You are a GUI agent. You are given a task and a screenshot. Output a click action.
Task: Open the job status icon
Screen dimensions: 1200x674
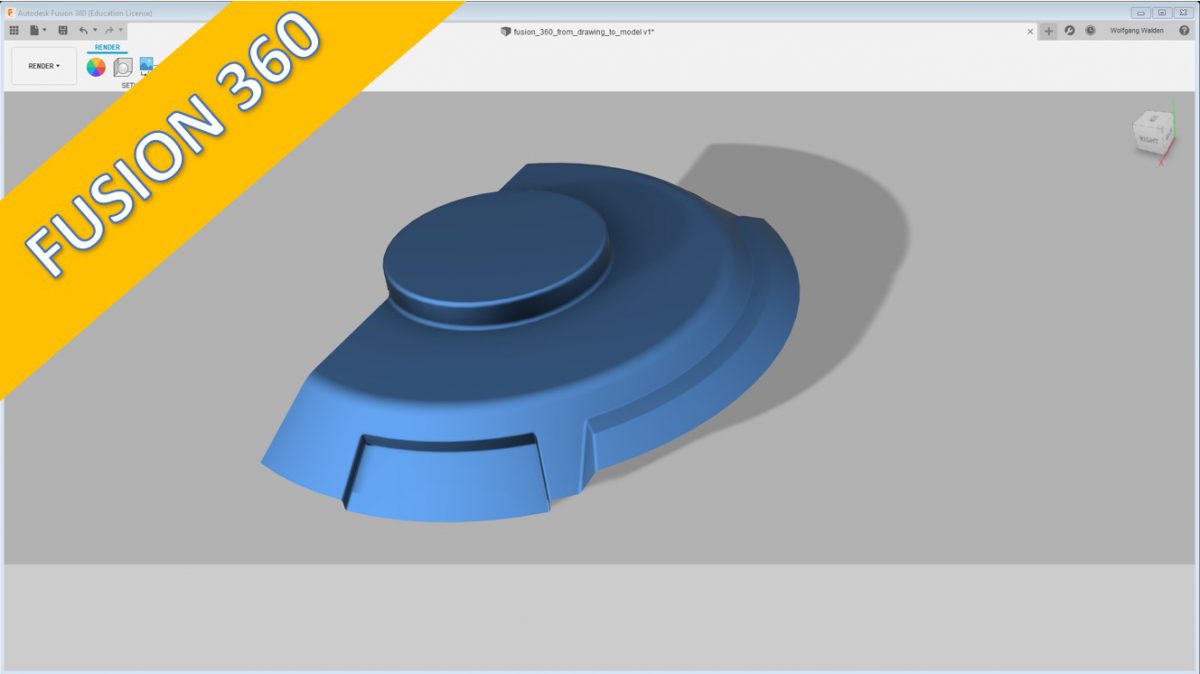1069,31
